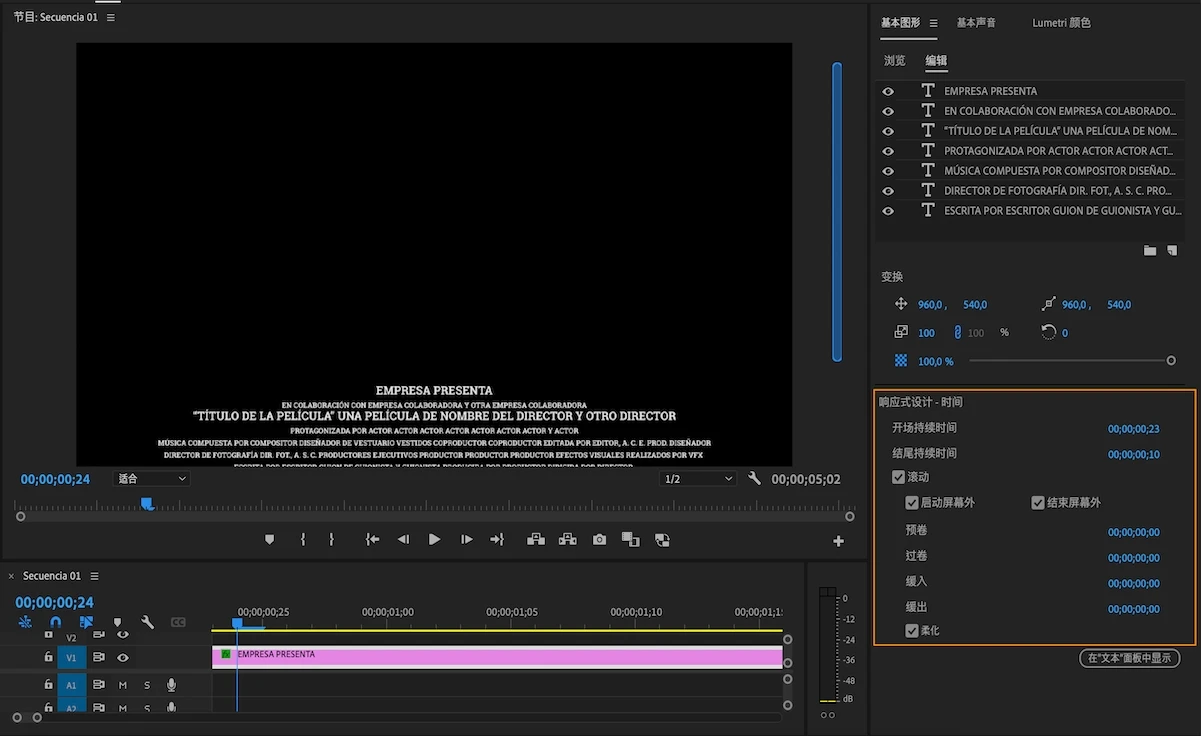Hide the PROTAGONIZADA POR layer
Screen dimensions: 1201x736
coord(888,151)
